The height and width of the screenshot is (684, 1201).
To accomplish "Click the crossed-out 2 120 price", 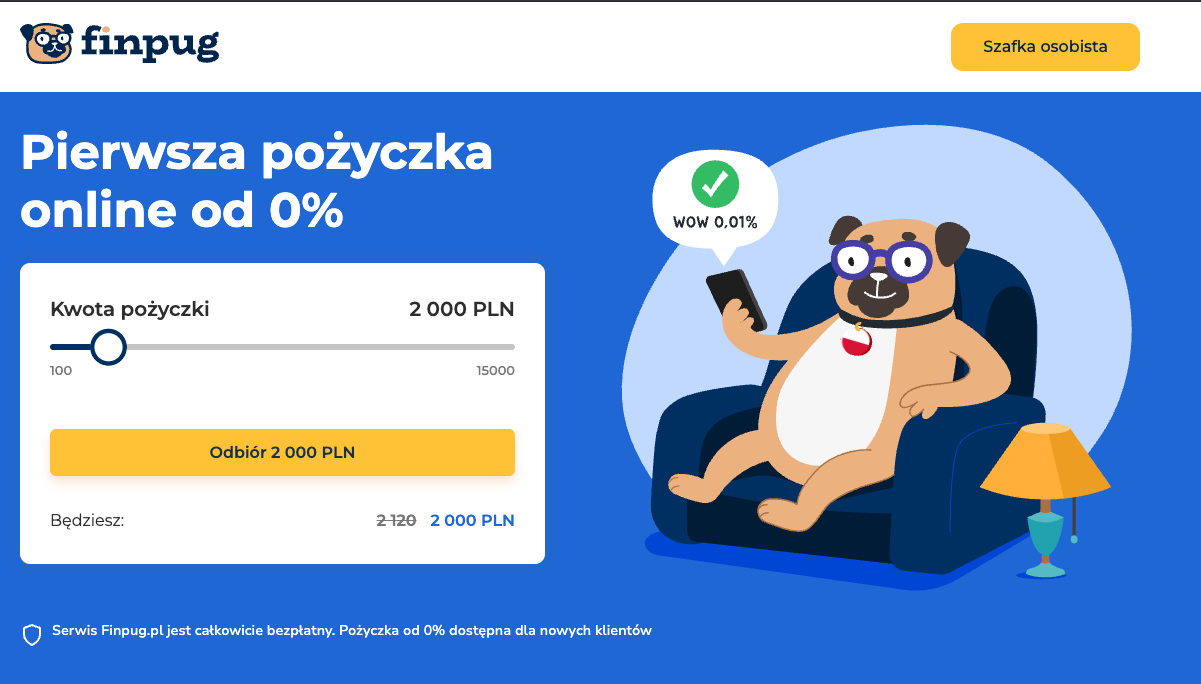I will pos(398,520).
